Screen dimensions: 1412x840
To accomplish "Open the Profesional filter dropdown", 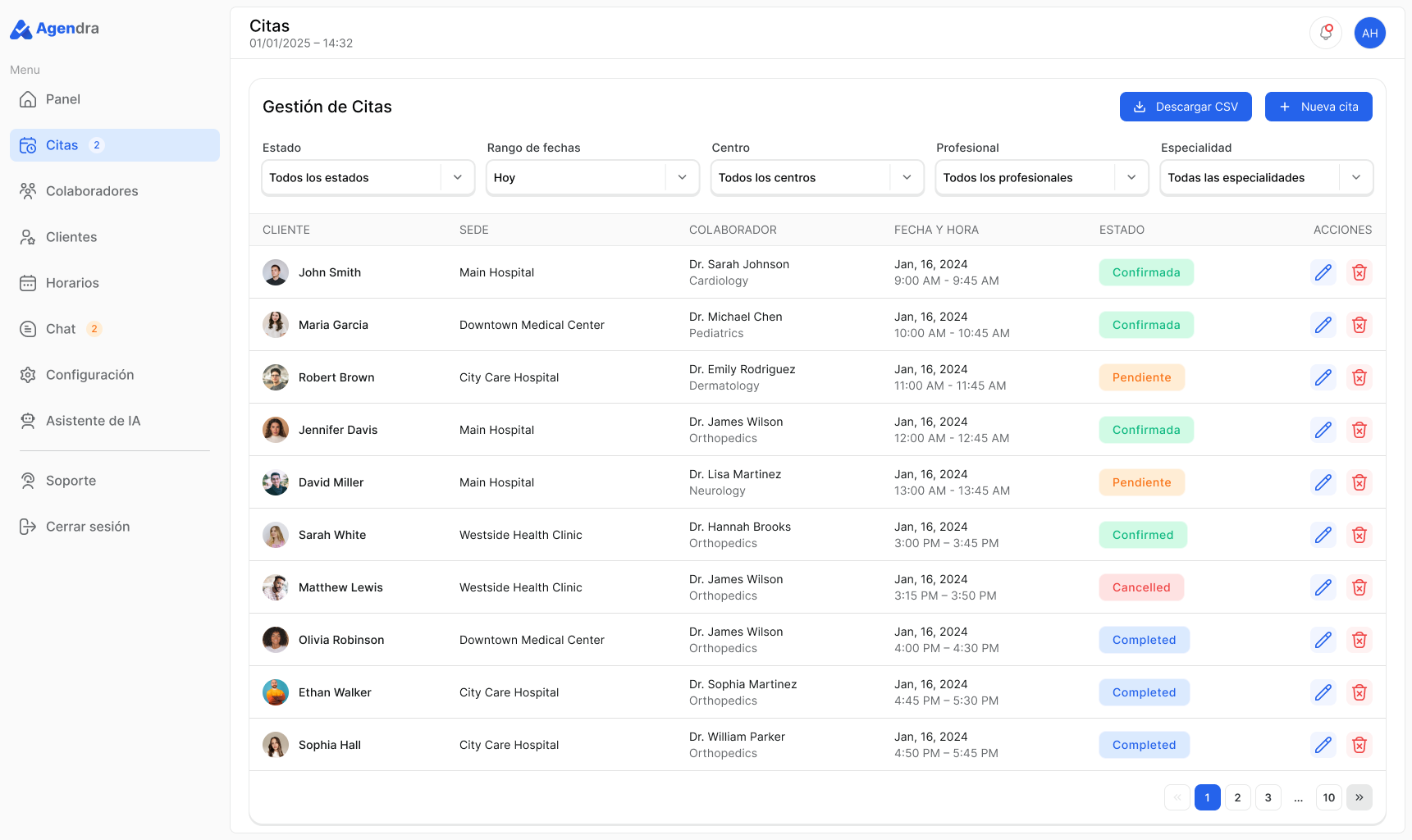I will [x=1042, y=177].
